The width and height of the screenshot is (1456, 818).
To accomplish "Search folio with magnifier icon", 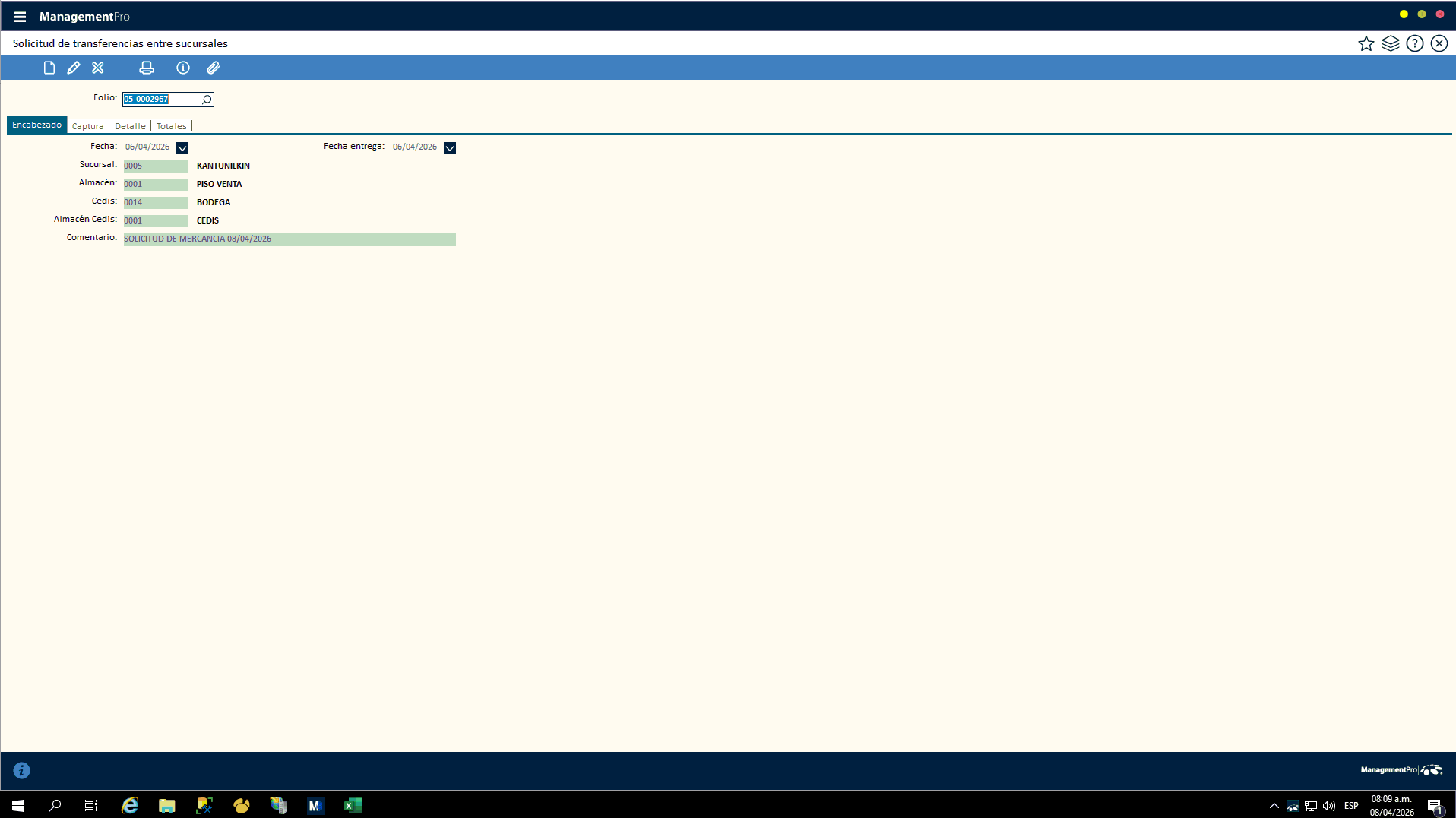I will click(207, 100).
